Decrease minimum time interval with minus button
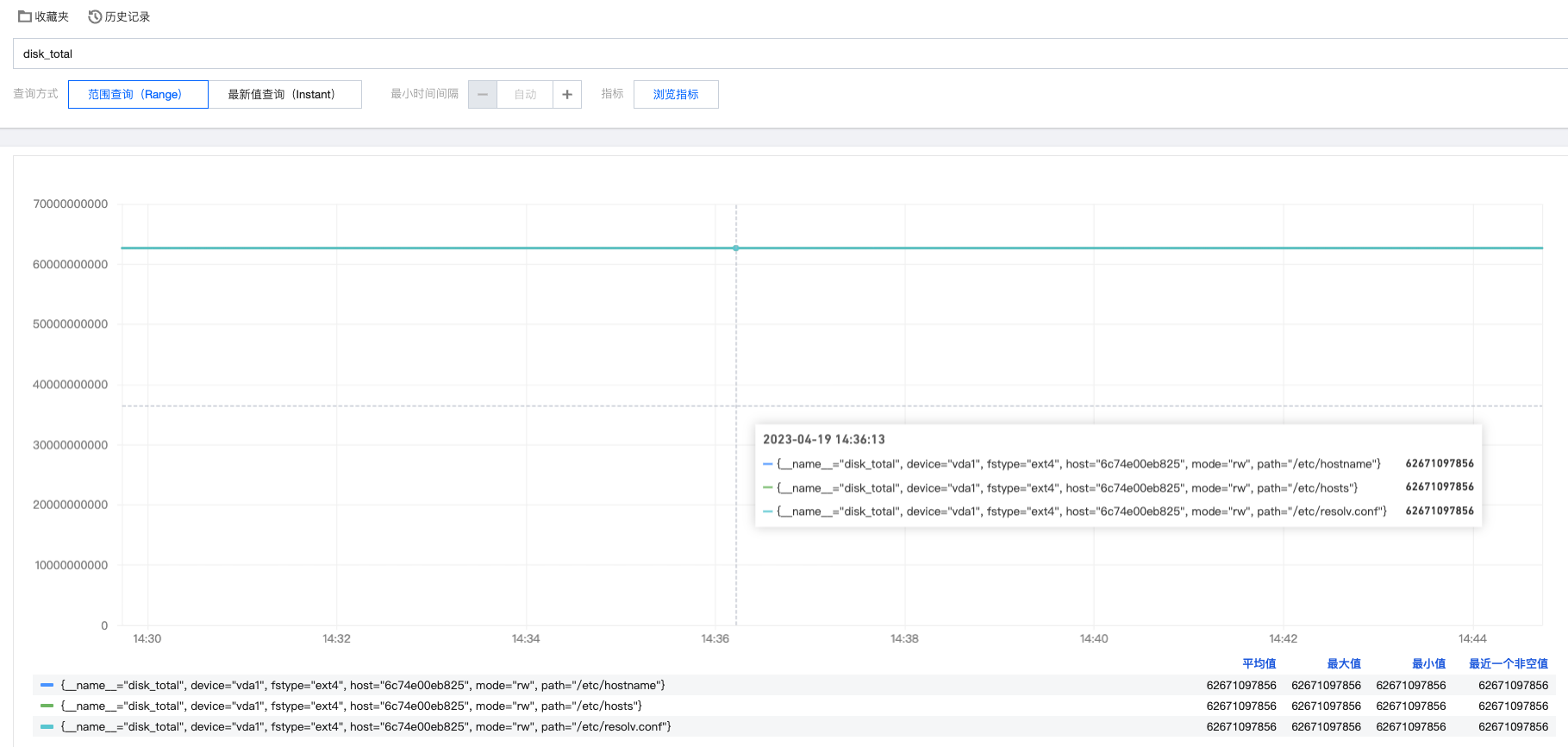1568x747 pixels. click(x=483, y=94)
